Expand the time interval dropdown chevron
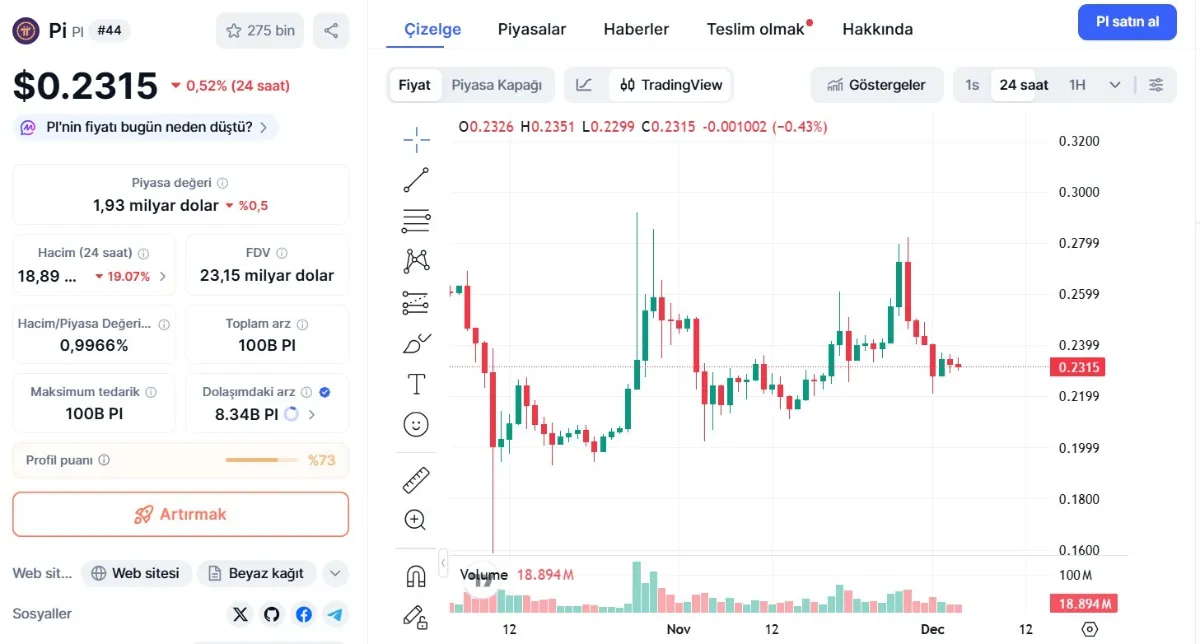Screen dimensions: 1200x644 pos(1115,85)
